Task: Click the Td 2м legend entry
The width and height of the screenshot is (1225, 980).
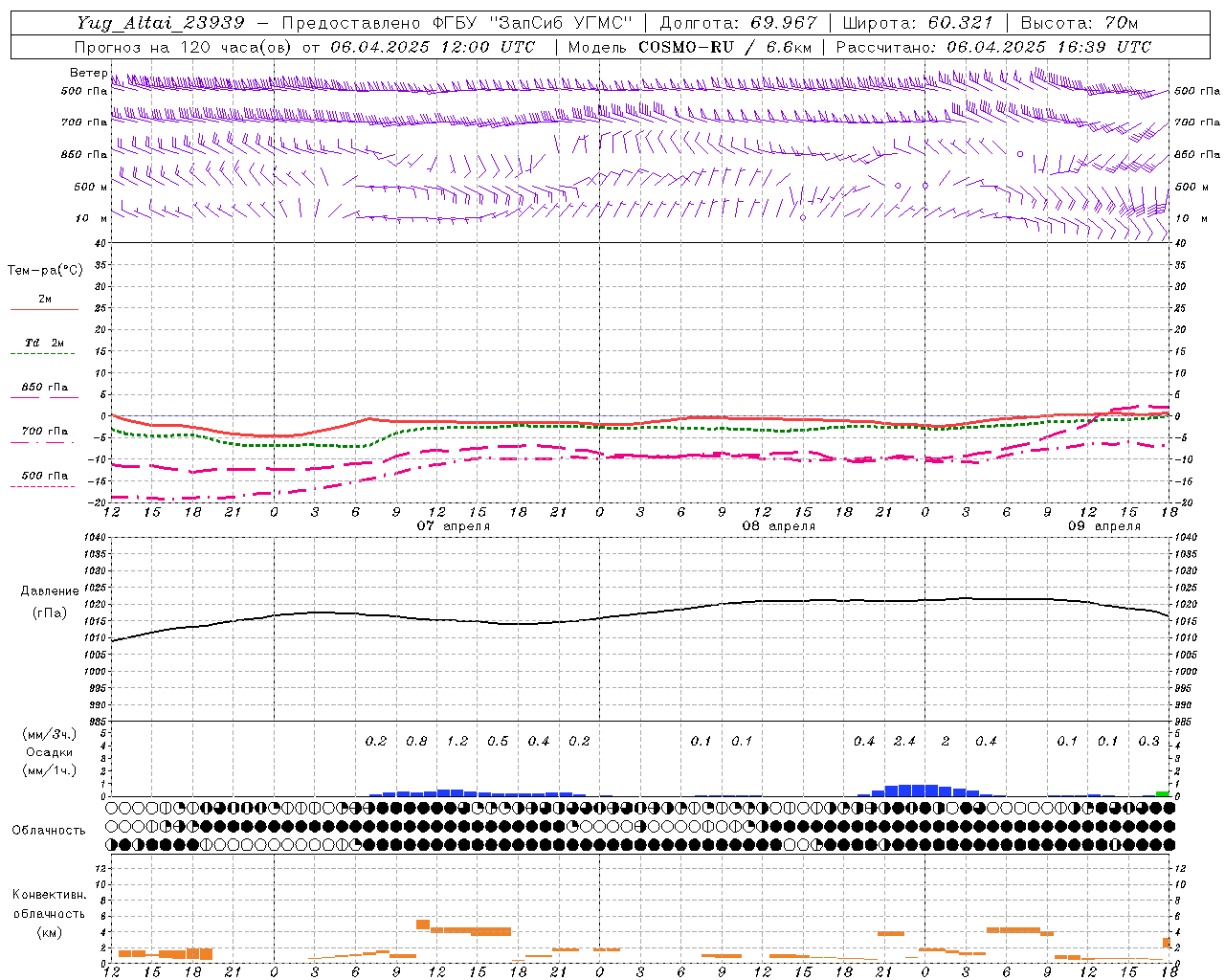Action: coord(44,343)
